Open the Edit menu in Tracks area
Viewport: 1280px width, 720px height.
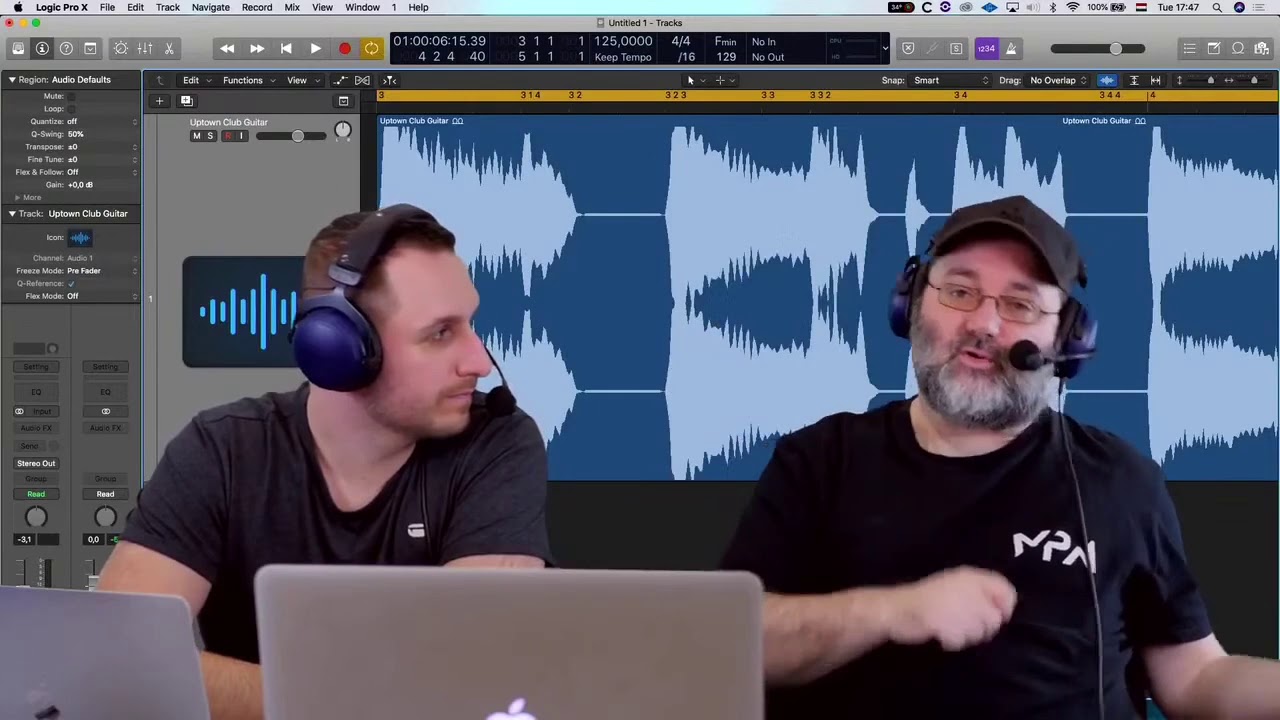point(195,80)
